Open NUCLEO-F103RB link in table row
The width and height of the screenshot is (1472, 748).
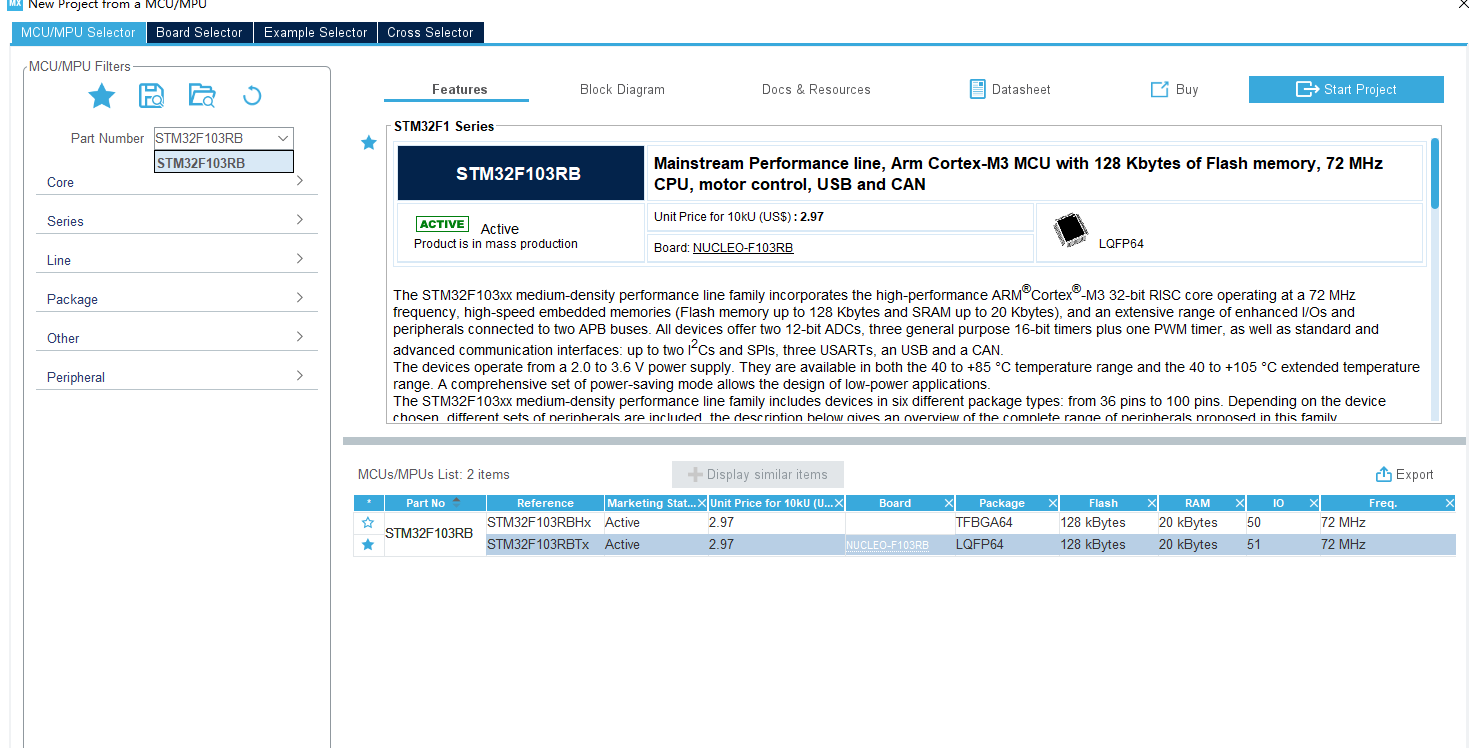pos(887,545)
